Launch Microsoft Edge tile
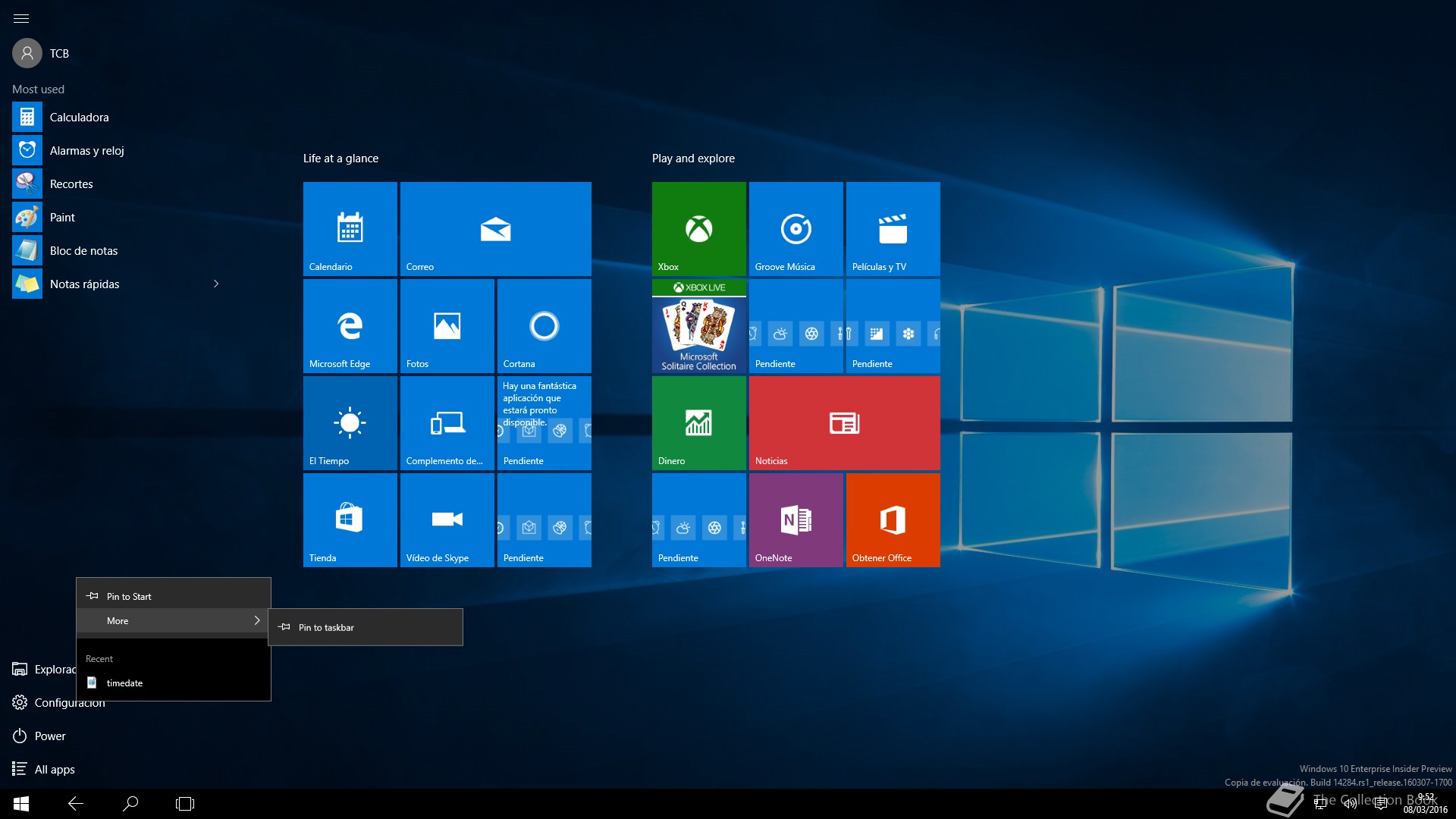Screen dimensions: 1456x819 coord(350,326)
